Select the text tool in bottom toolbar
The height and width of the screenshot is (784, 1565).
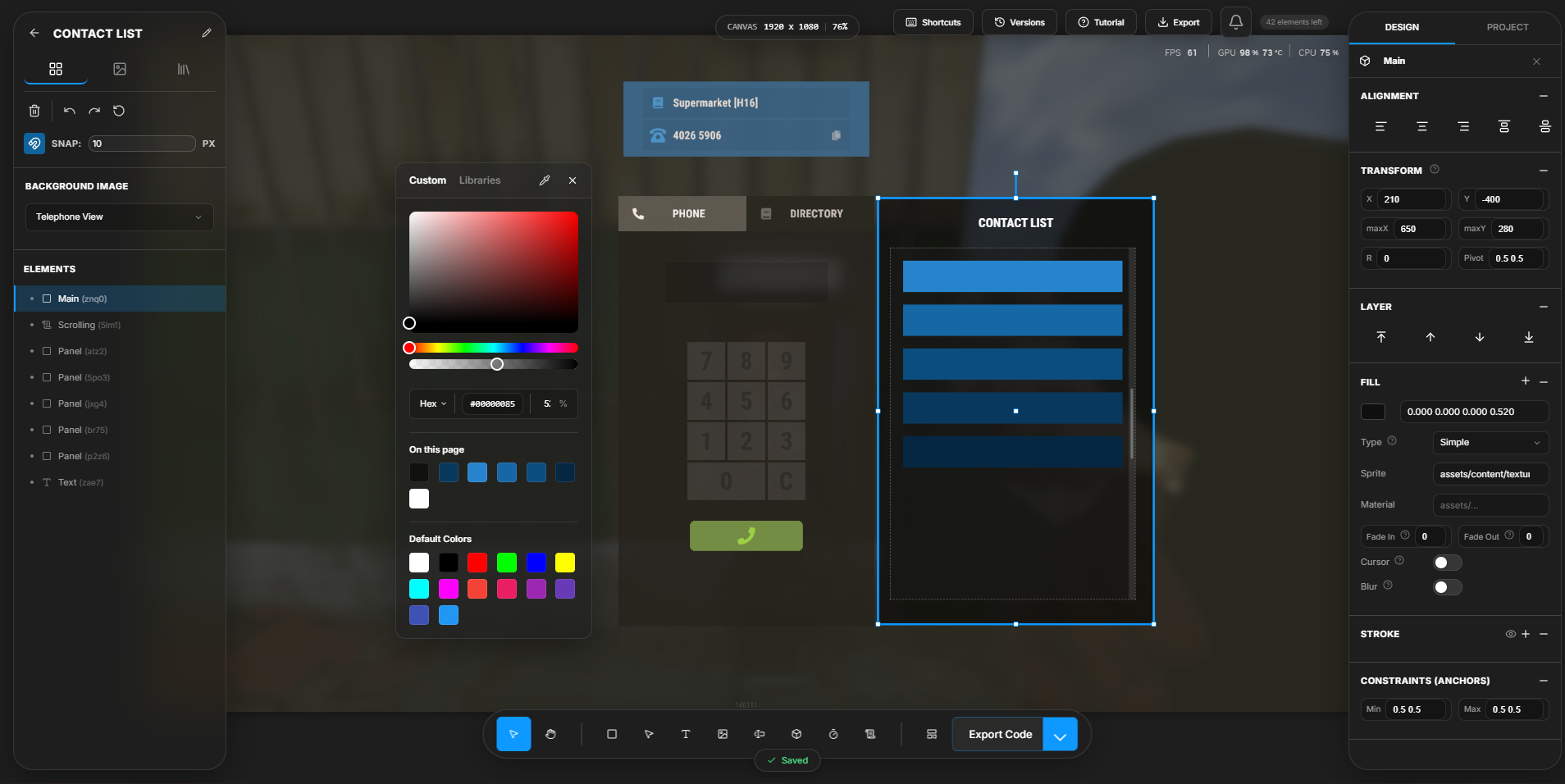[686, 734]
